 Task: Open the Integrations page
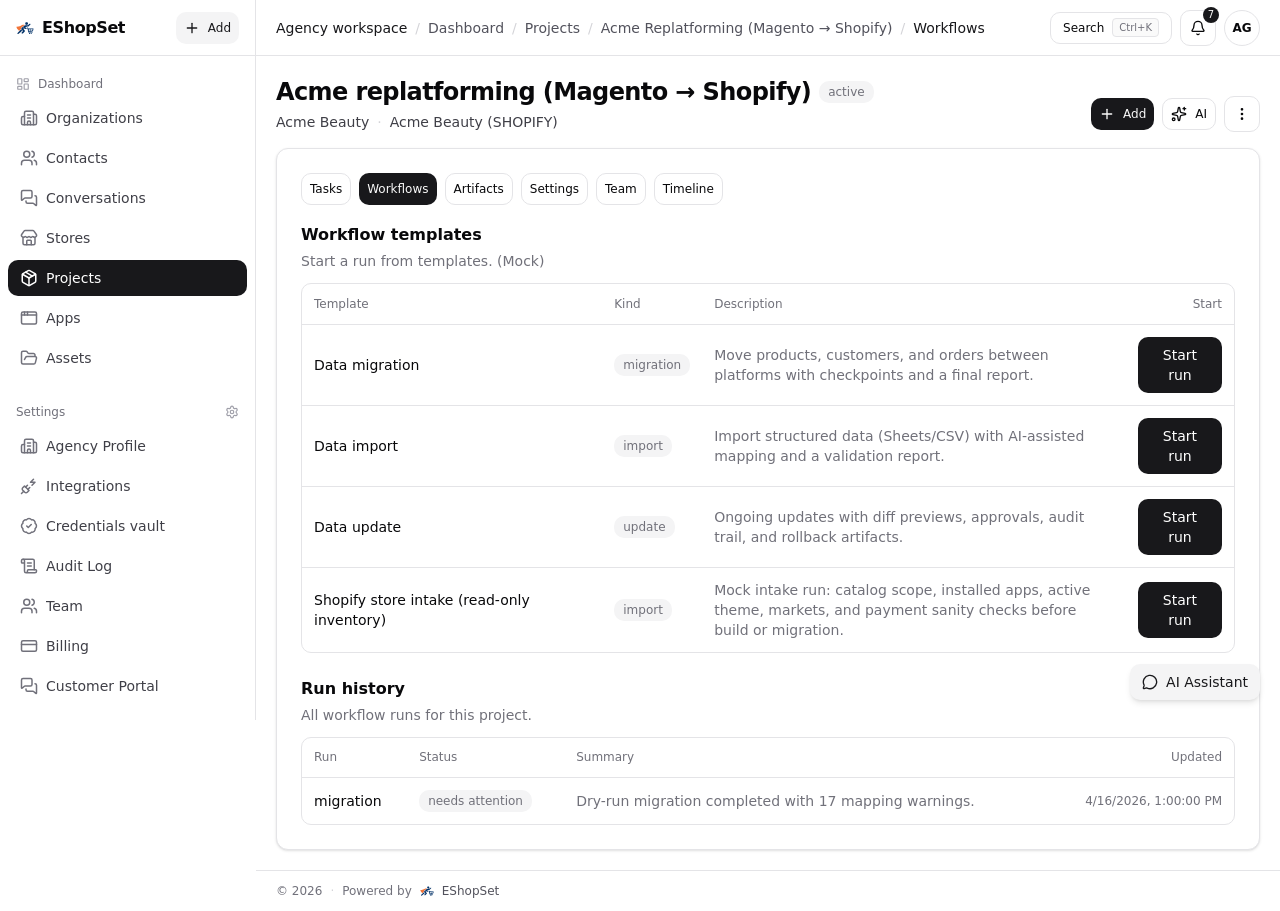pos(88,486)
